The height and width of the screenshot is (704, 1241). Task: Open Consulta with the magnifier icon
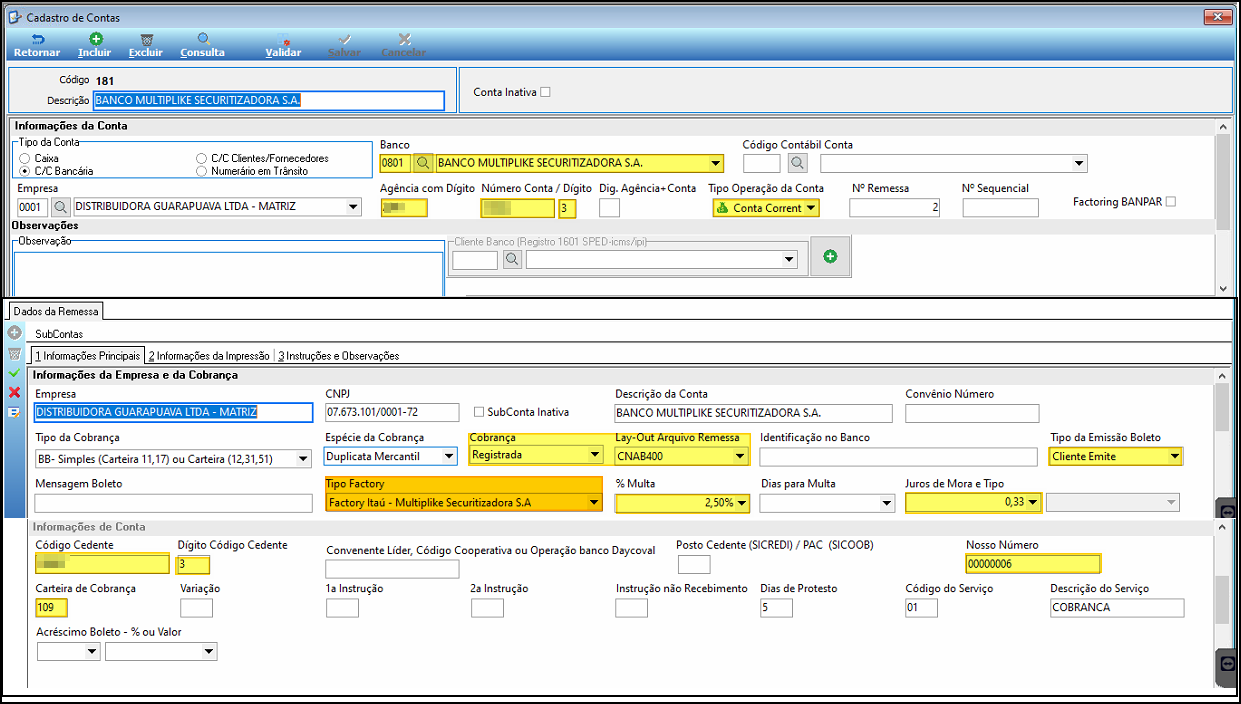coord(203,39)
